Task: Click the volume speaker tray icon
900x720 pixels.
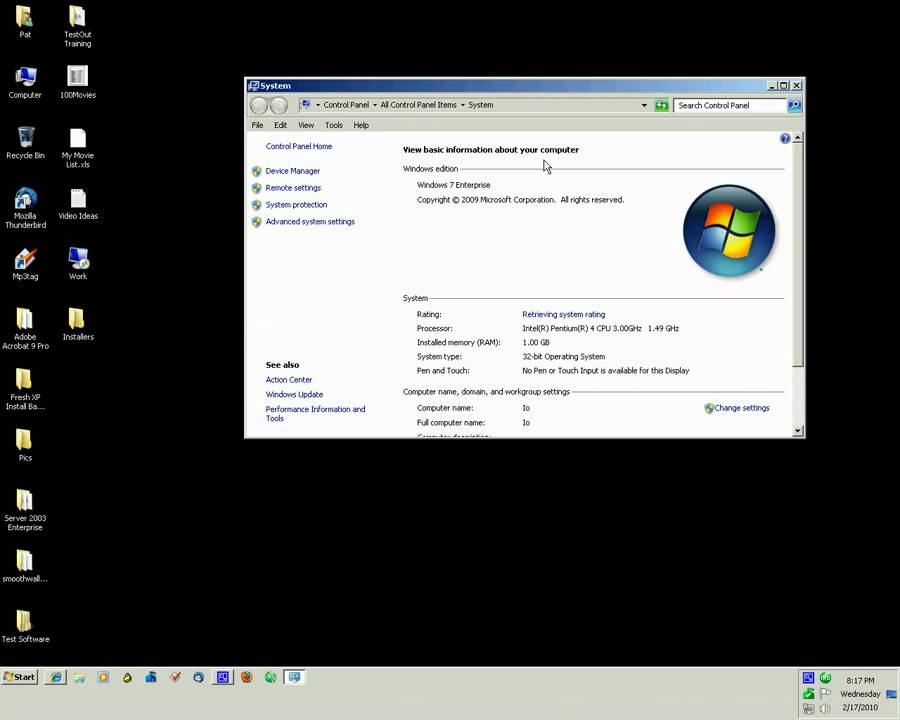Action: pyautogui.click(x=825, y=709)
